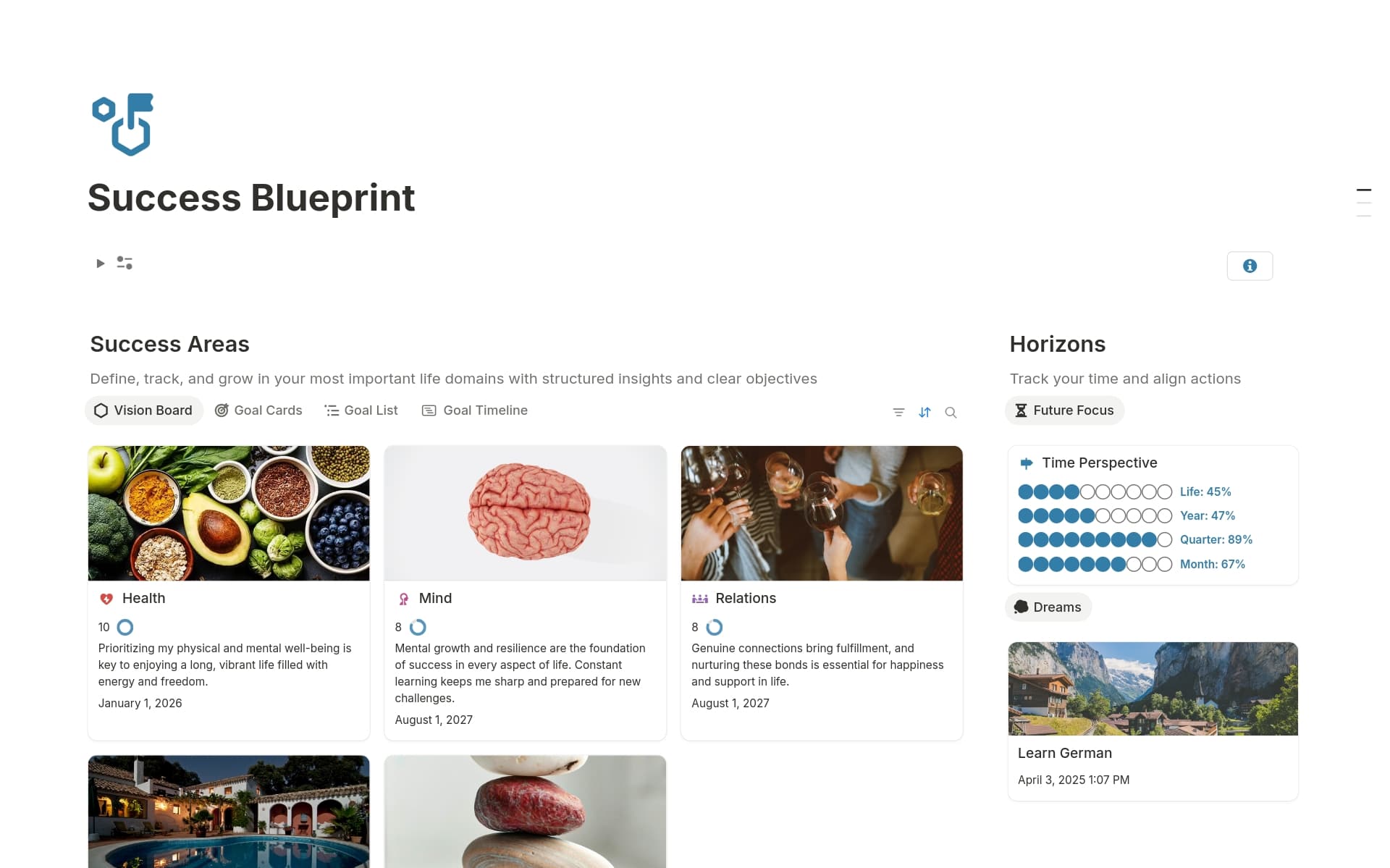Select the Vision Board view tab
The height and width of the screenshot is (868, 1390).
click(143, 410)
